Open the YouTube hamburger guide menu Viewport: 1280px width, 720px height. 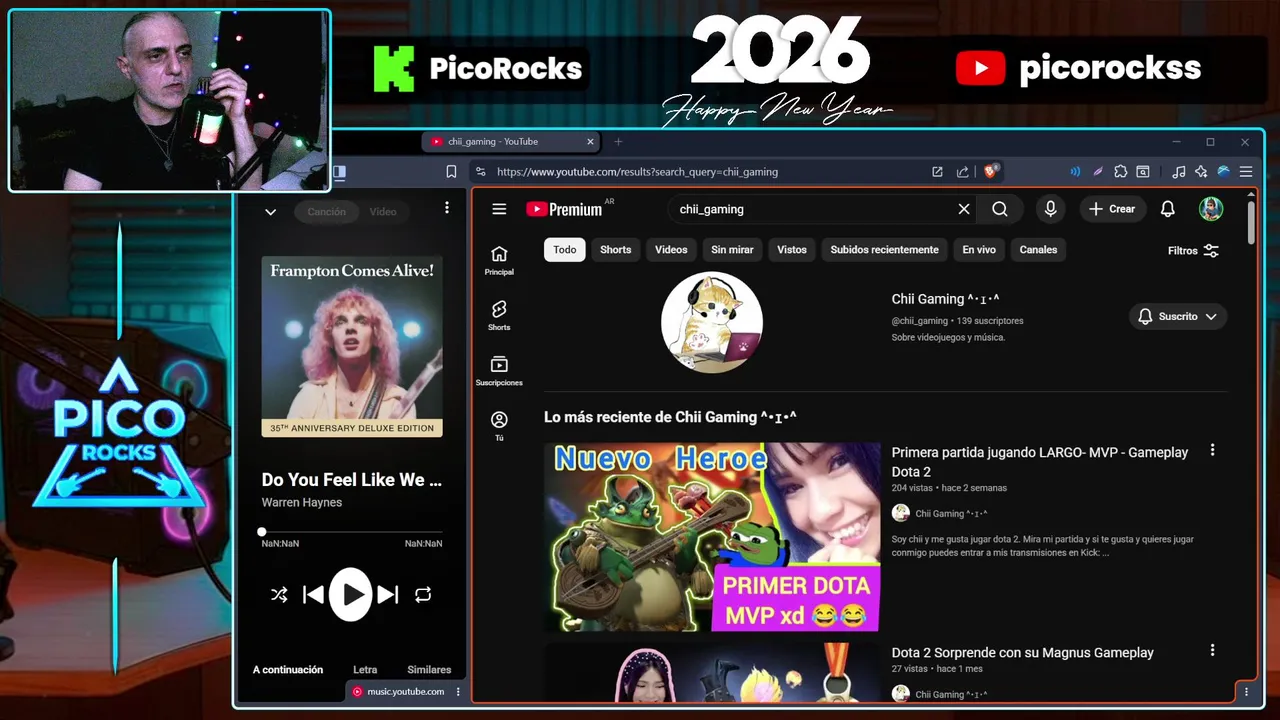499,209
